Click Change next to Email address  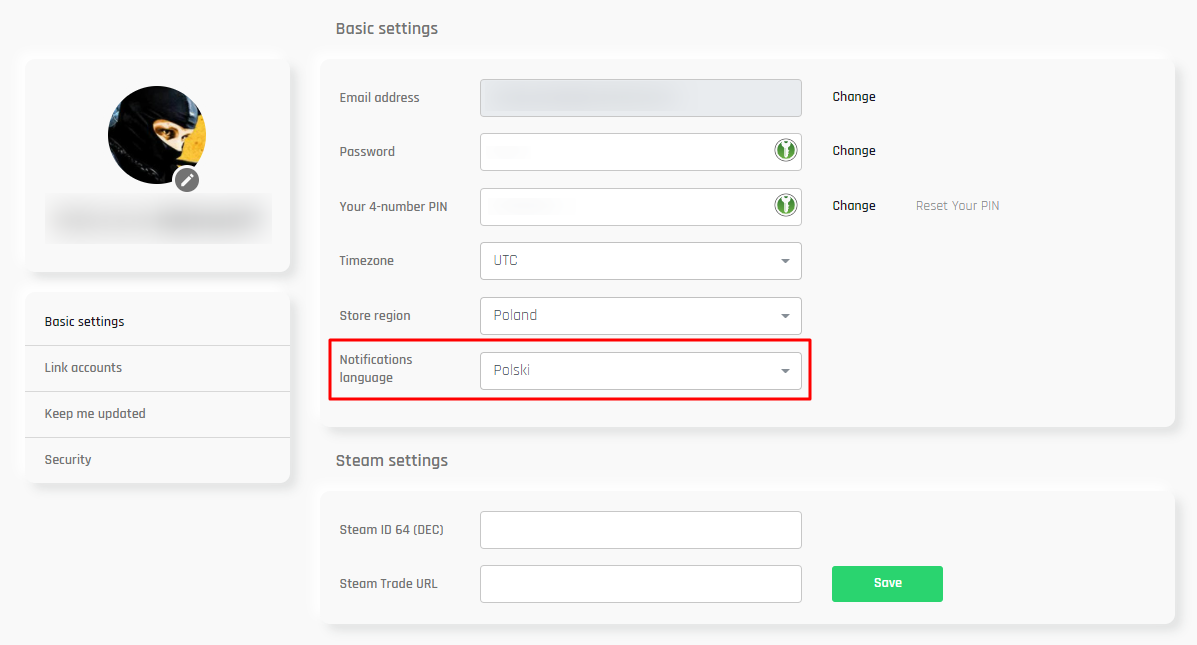pyautogui.click(x=853, y=97)
